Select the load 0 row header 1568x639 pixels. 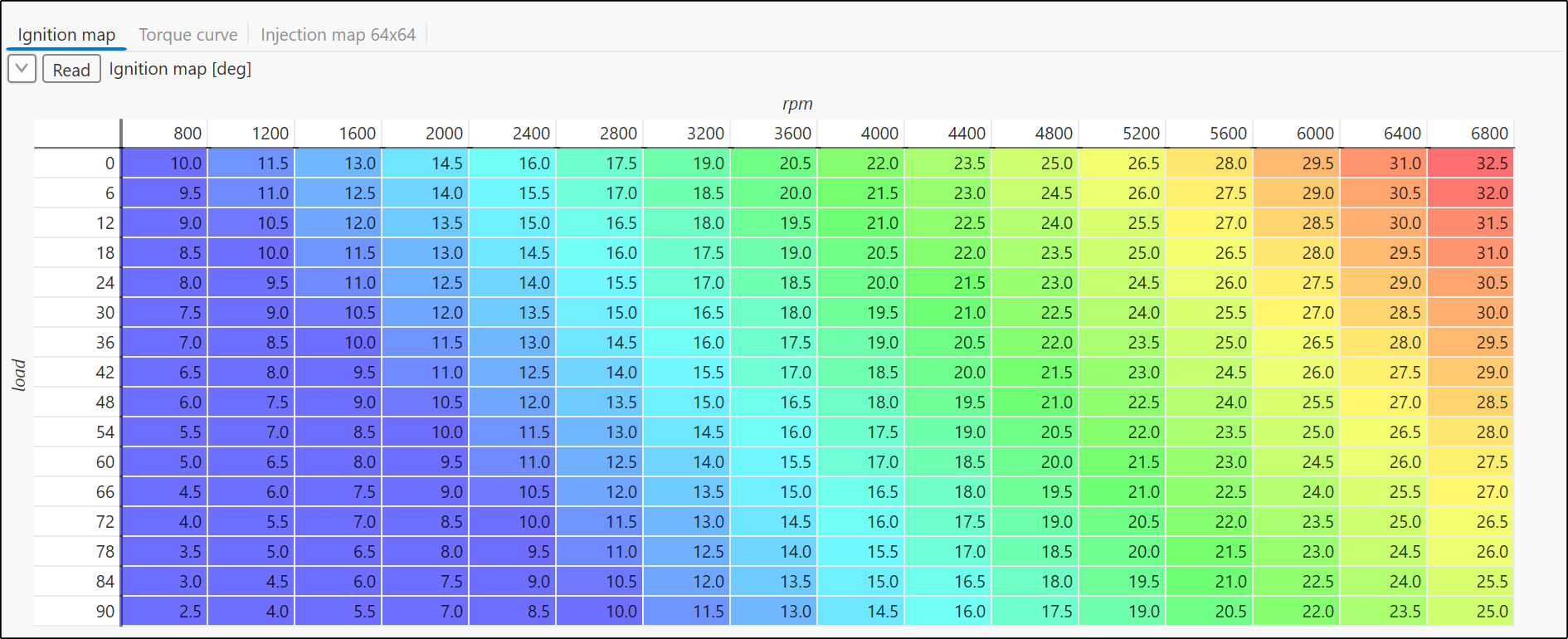pos(77,163)
